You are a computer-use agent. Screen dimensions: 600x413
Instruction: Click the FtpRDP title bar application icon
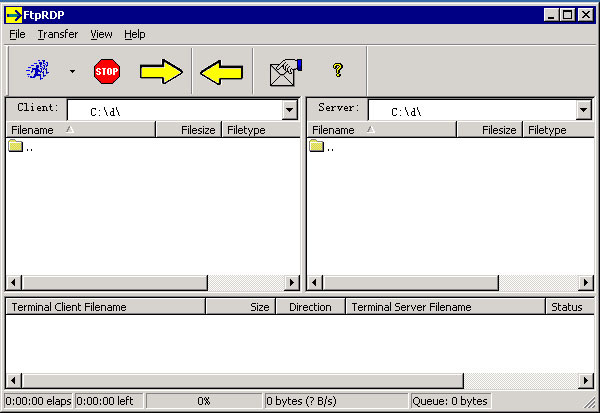pyautogui.click(x=14, y=15)
